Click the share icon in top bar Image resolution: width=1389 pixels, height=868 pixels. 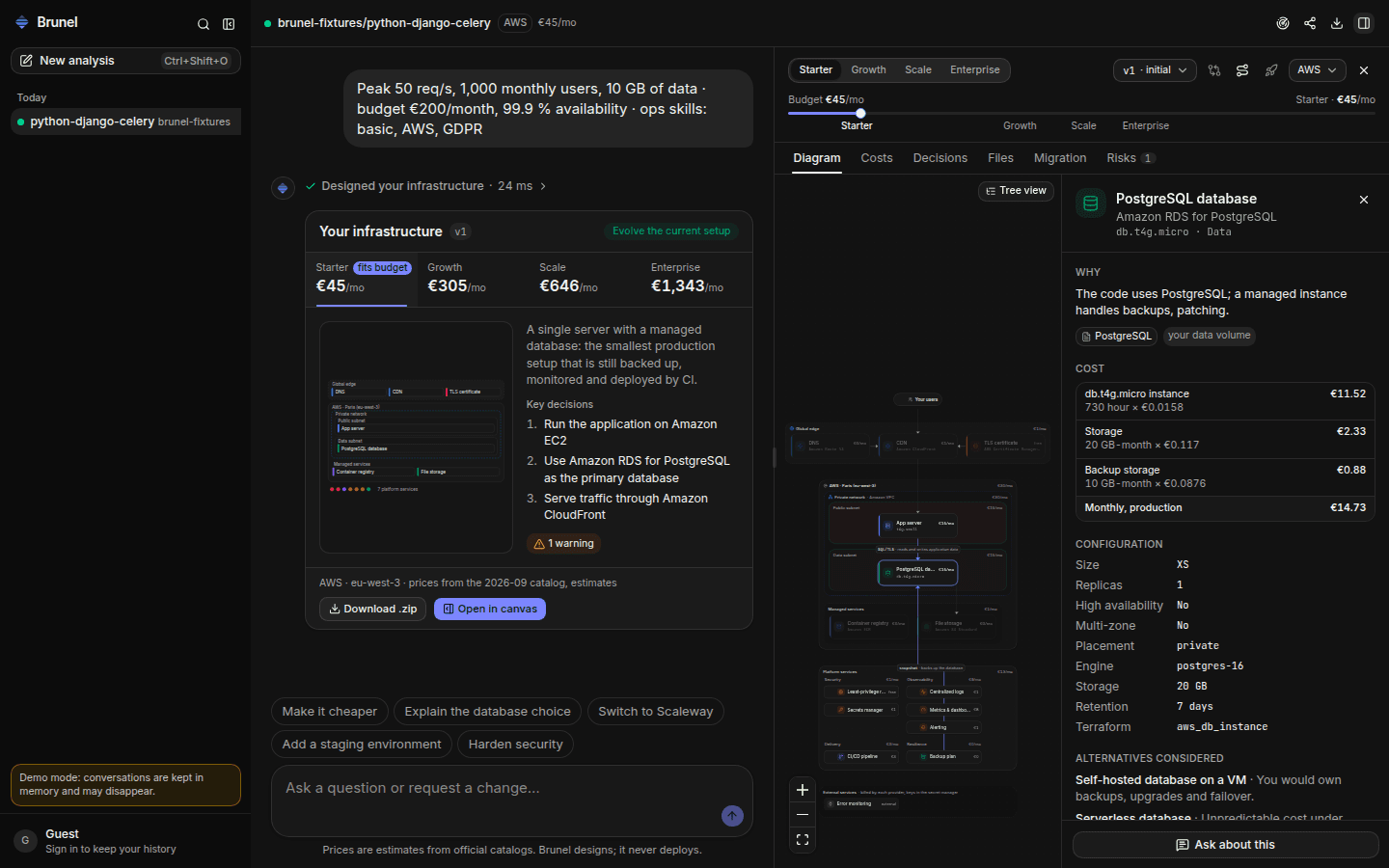click(x=1310, y=23)
